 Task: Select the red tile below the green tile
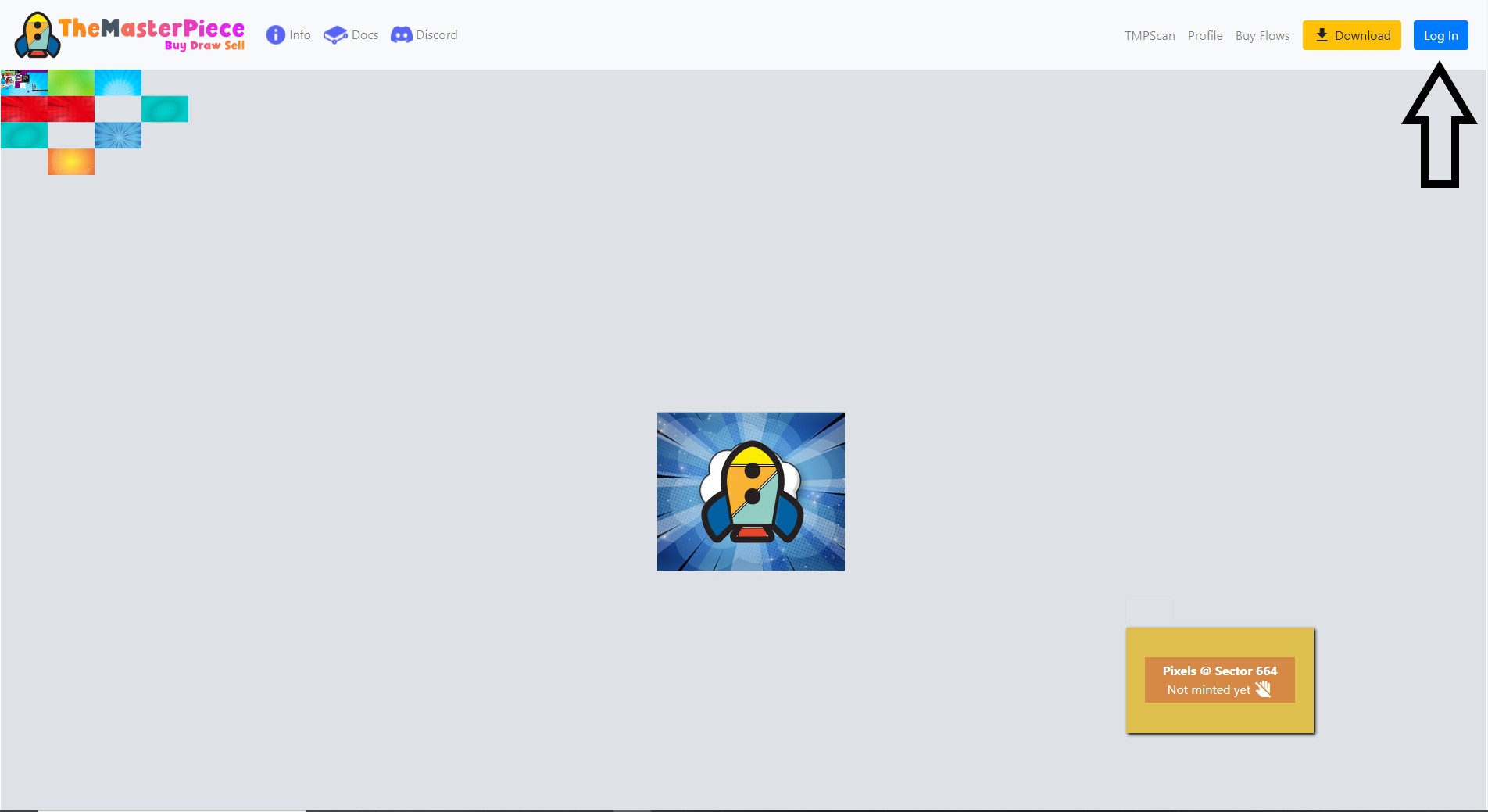coord(71,109)
